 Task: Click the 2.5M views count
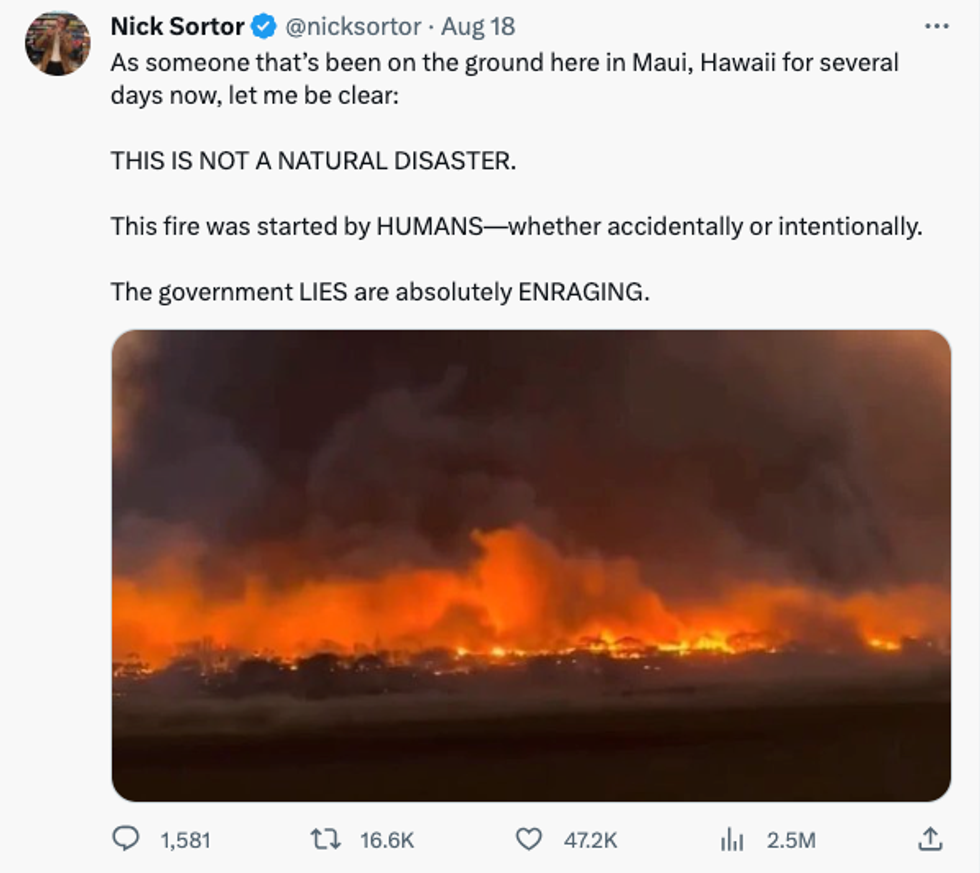(x=791, y=840)
